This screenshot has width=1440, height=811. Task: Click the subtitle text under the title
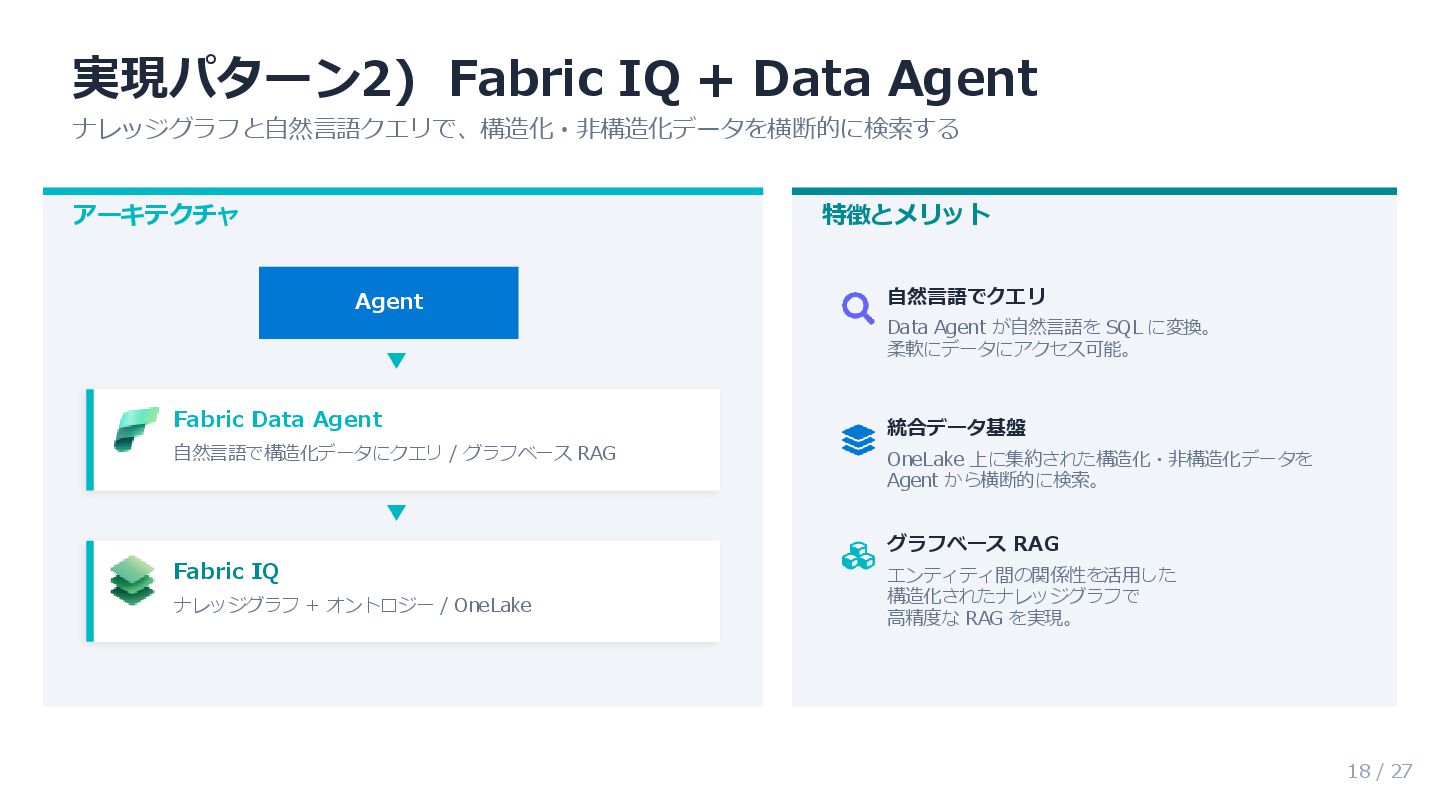coord(515,129)
